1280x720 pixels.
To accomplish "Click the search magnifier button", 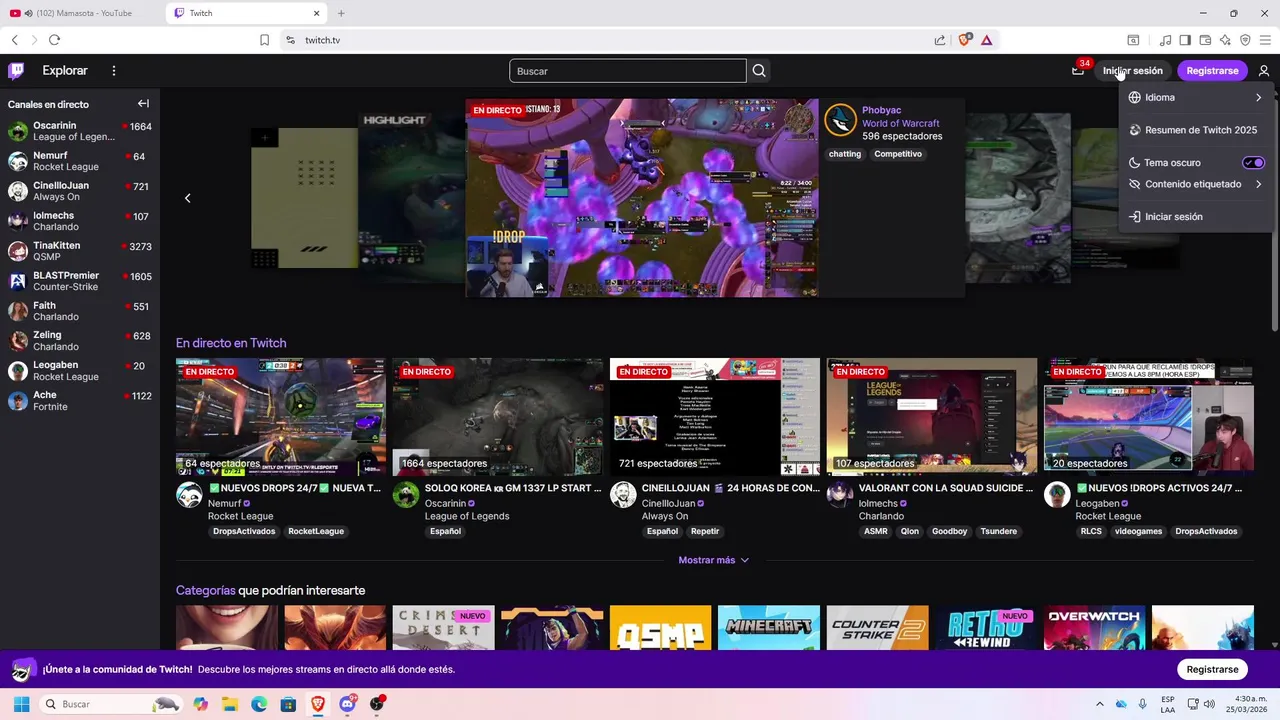I will (759, 71).
